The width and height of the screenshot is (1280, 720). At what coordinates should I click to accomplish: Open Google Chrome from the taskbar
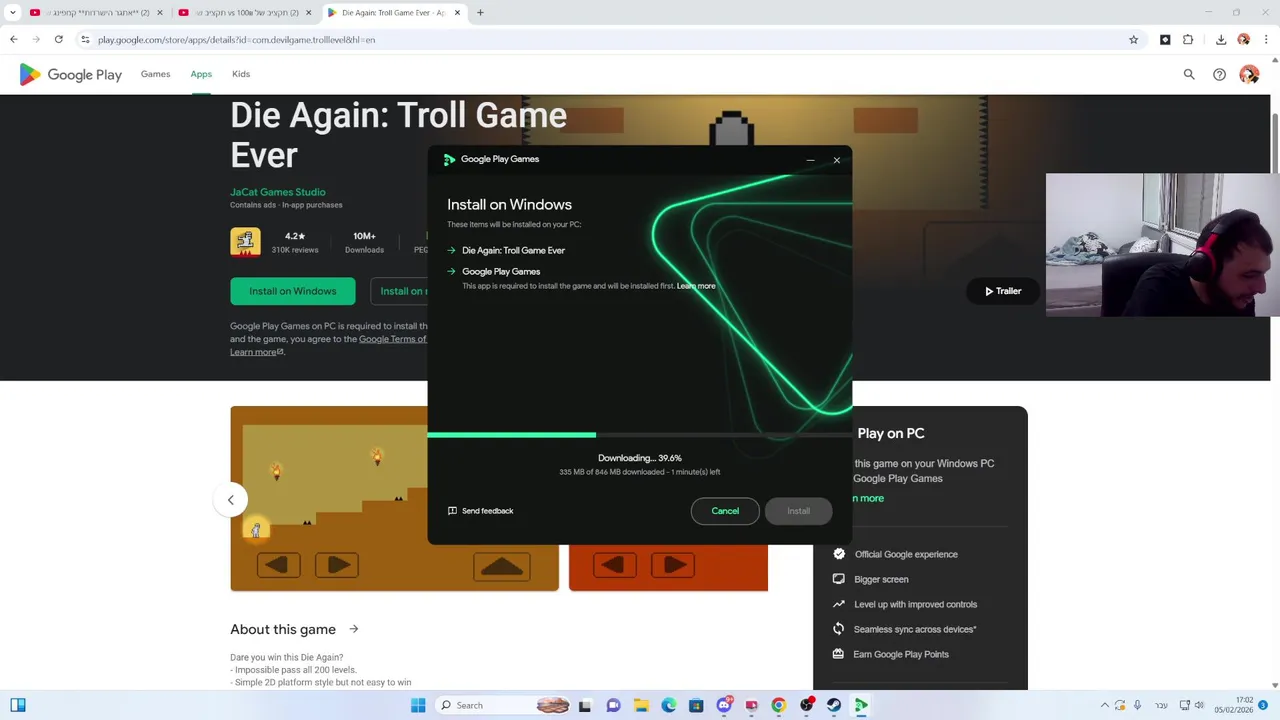[x=778, y=705]
